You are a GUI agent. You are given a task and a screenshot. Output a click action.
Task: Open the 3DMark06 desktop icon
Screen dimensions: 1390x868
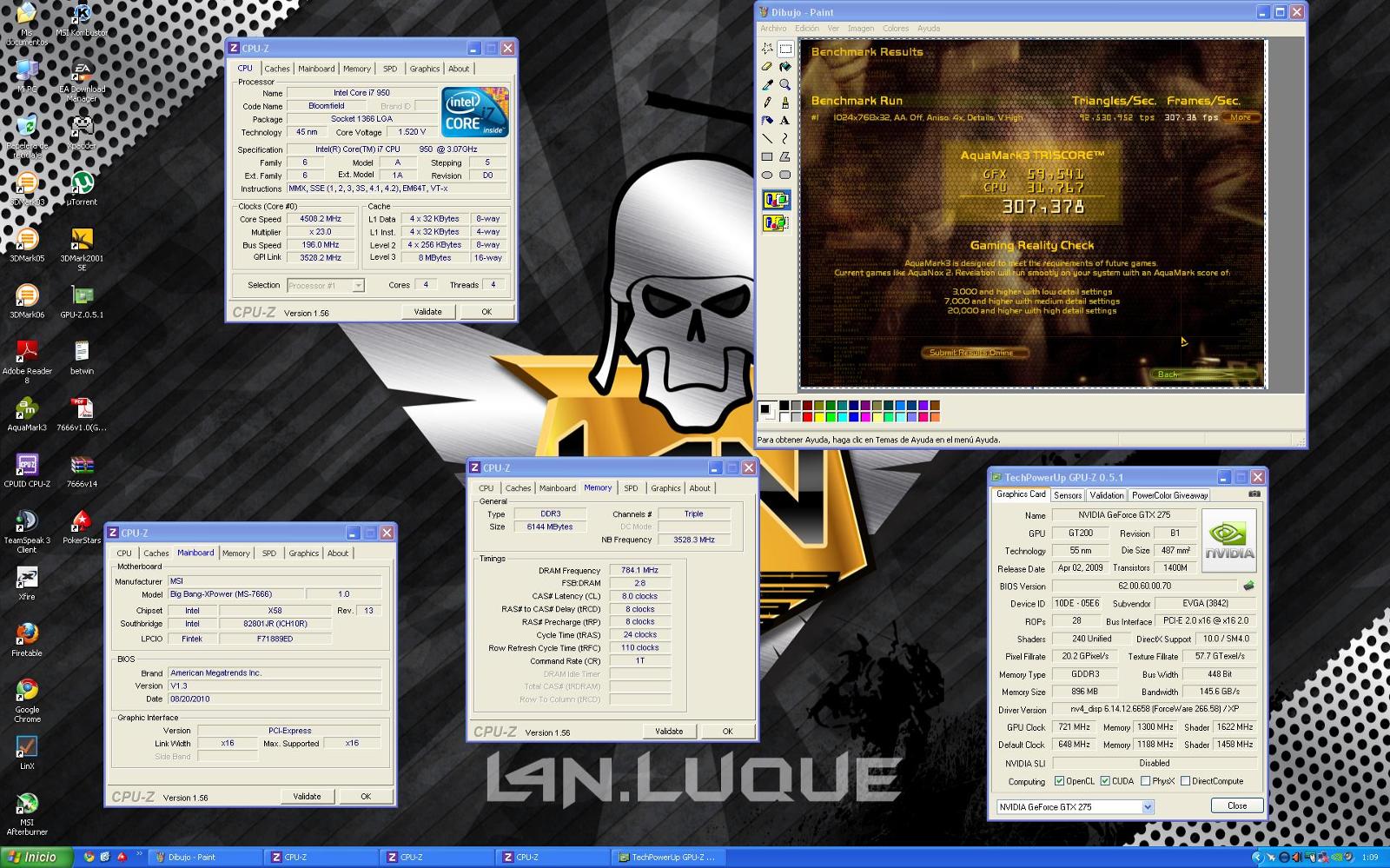tap(27, 301)
